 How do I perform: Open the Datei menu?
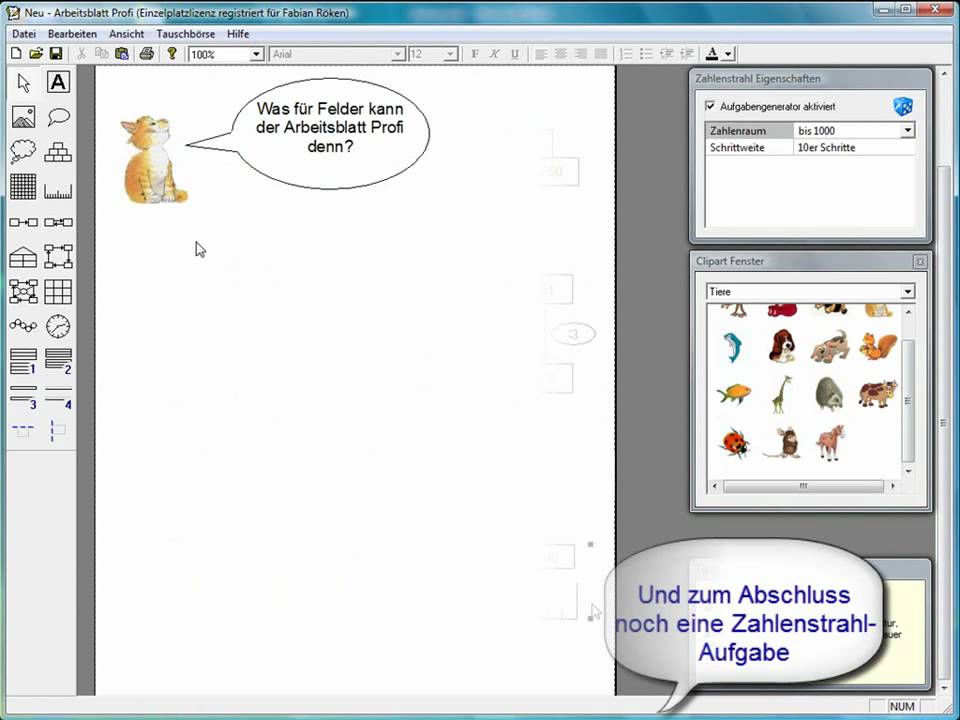pos(24,34)
